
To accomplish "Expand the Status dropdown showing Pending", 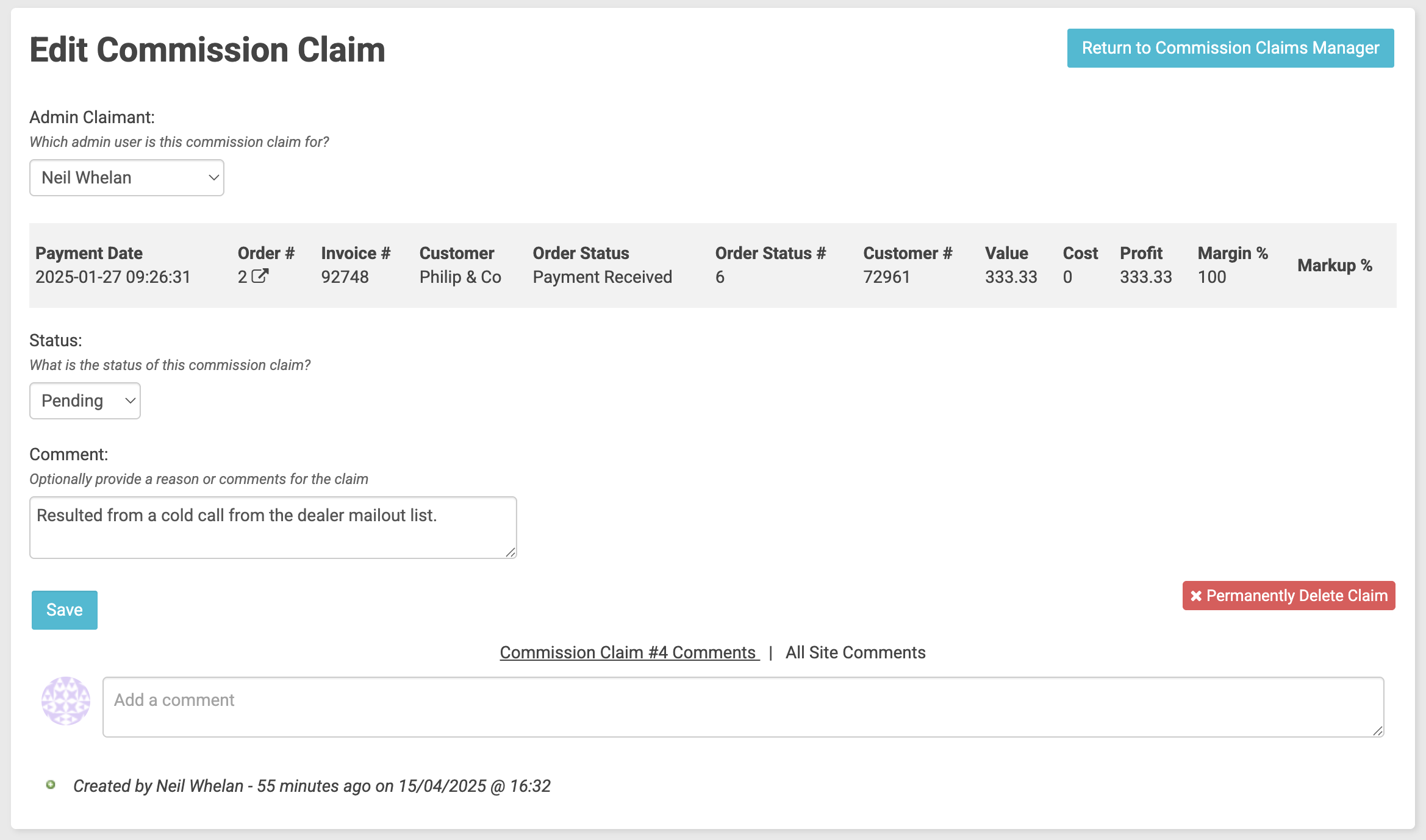I will pos(85,401).
